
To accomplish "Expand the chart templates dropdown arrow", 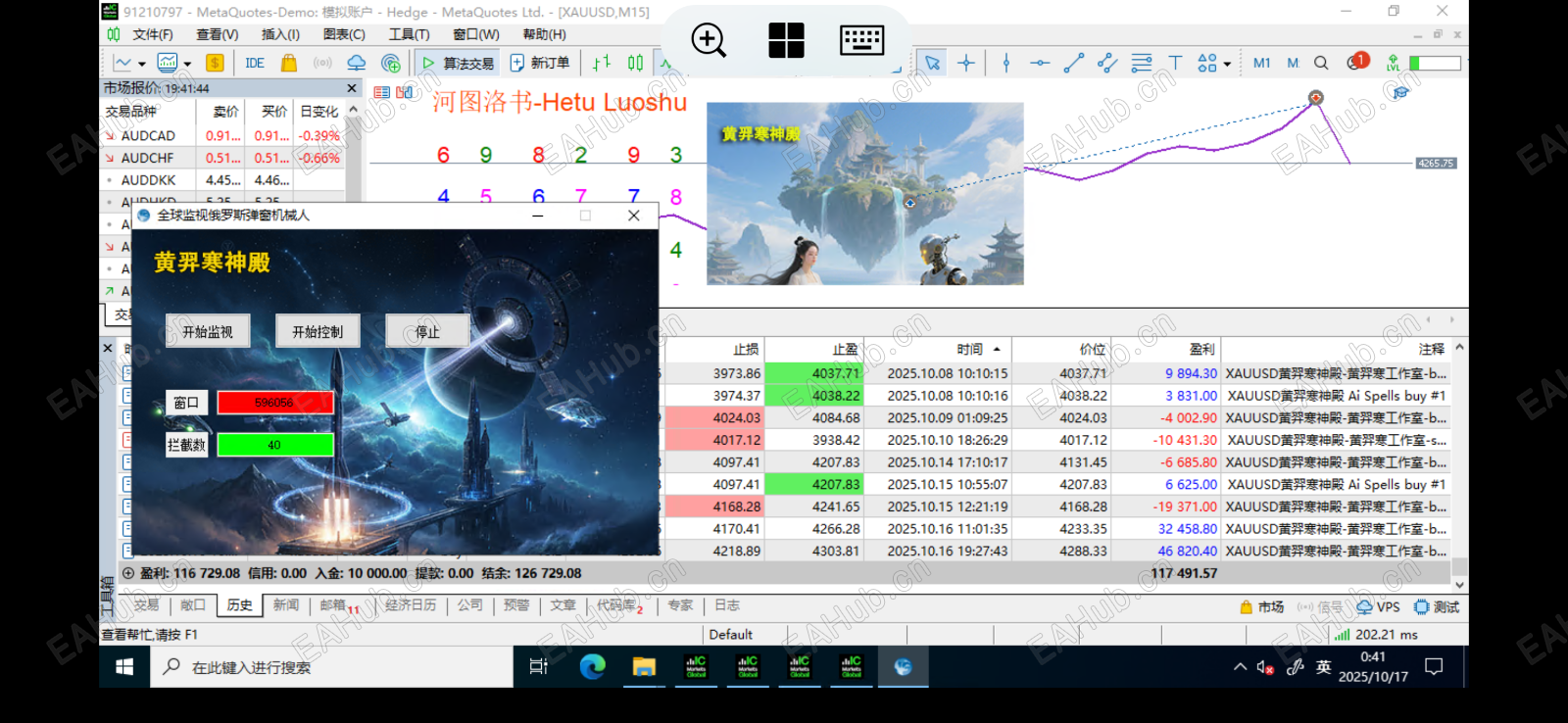I will (x=187, y=65).
